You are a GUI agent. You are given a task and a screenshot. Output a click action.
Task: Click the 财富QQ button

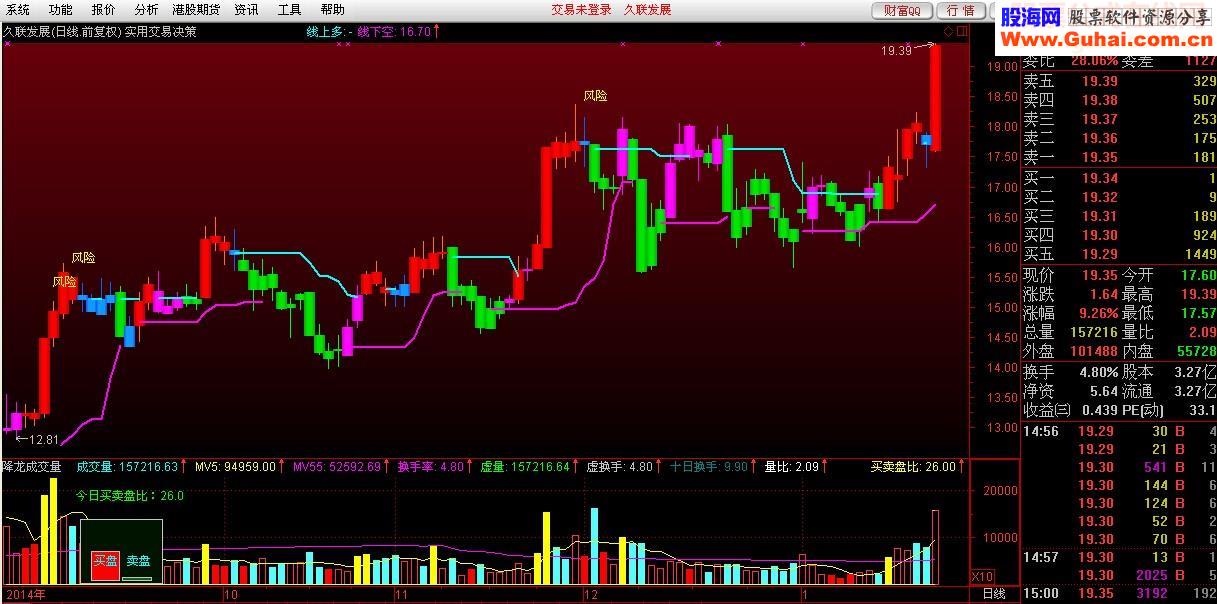point(902,10)
